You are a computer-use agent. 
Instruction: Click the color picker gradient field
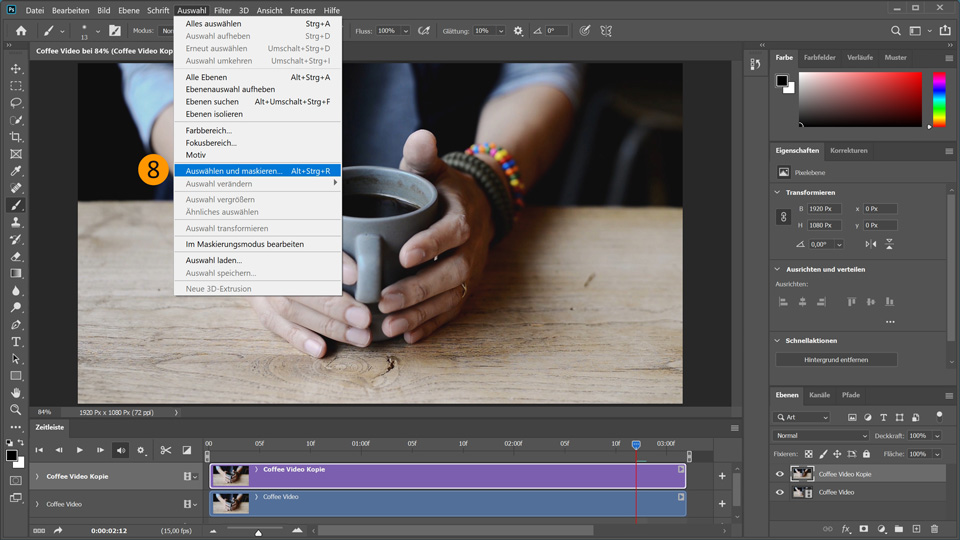pos(859,100)
